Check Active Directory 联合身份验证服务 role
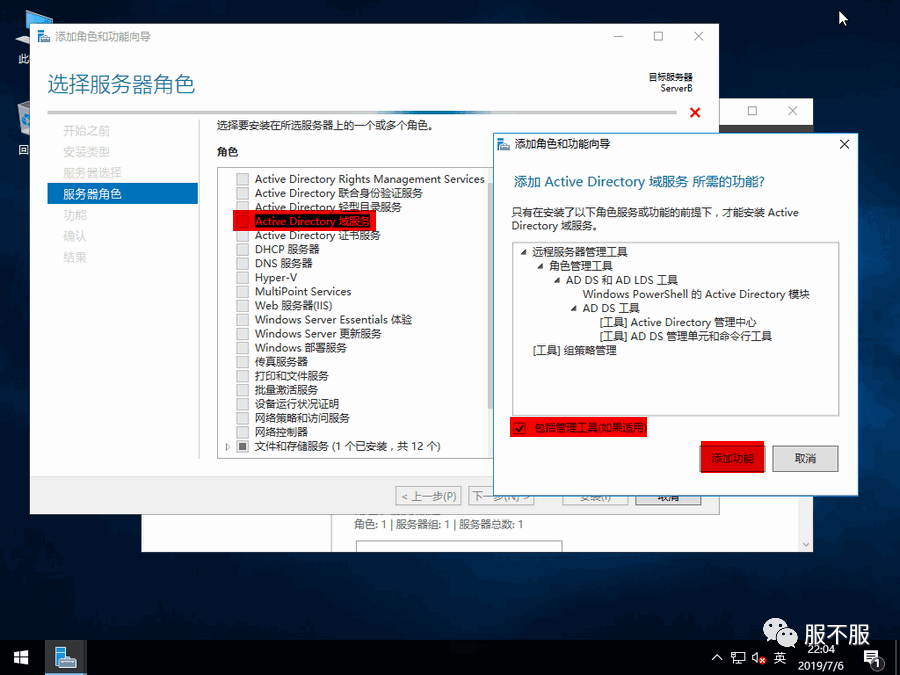Viewport: 900px width, 675px height. tap(243, 193)
